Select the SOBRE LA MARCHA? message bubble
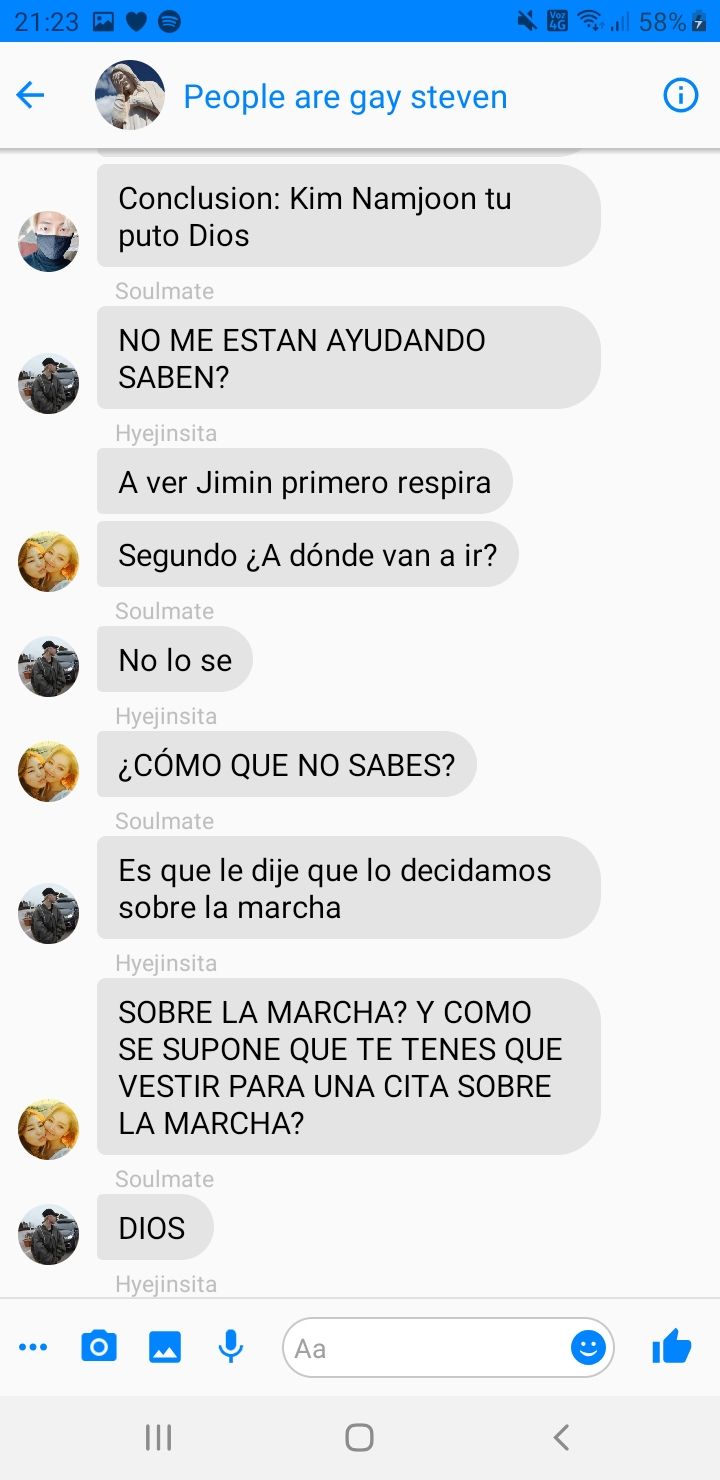 pyautogui.click(x=348, y=1066)
